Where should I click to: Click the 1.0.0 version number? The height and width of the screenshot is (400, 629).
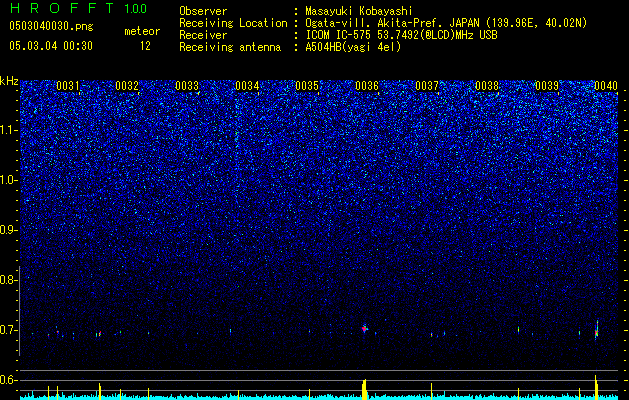[x=136, y=9]
